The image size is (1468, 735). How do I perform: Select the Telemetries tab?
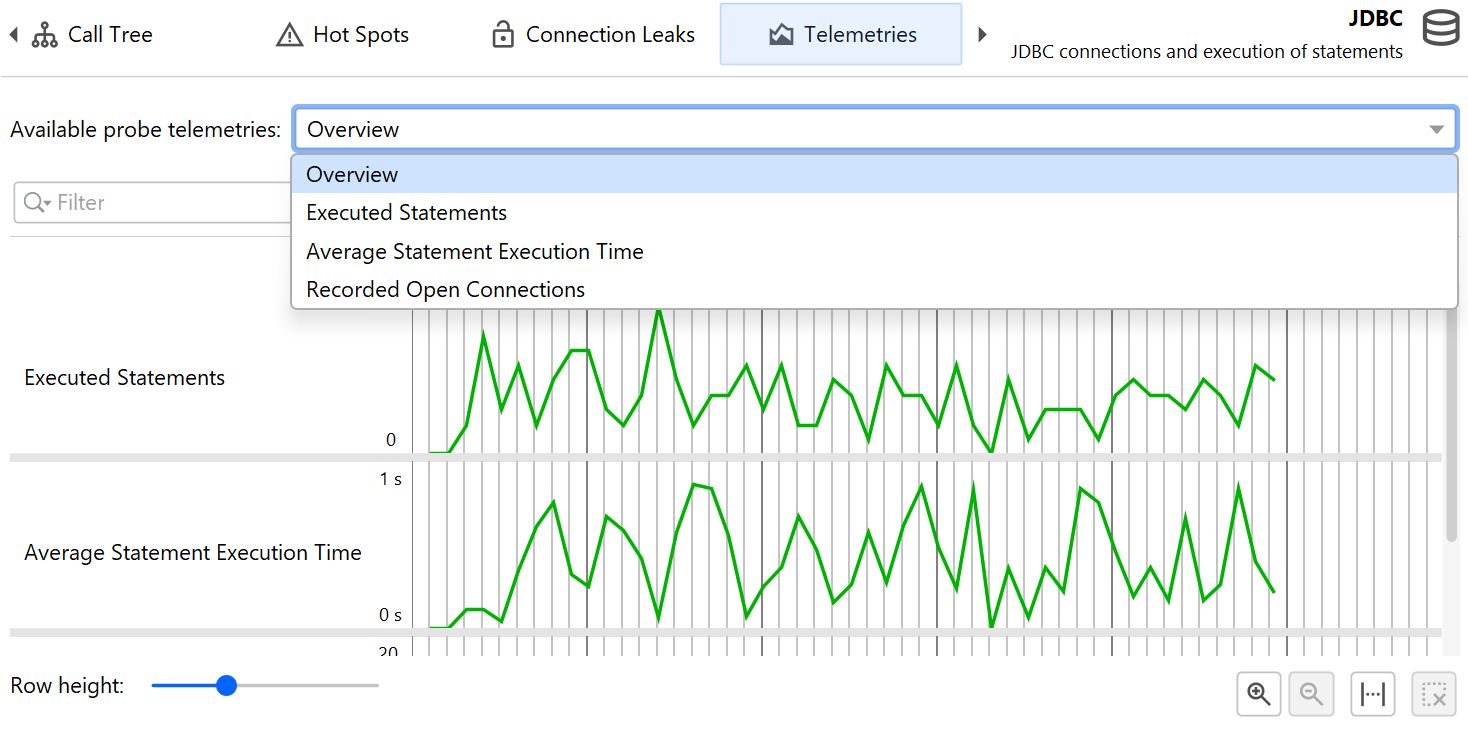[841, 35]
